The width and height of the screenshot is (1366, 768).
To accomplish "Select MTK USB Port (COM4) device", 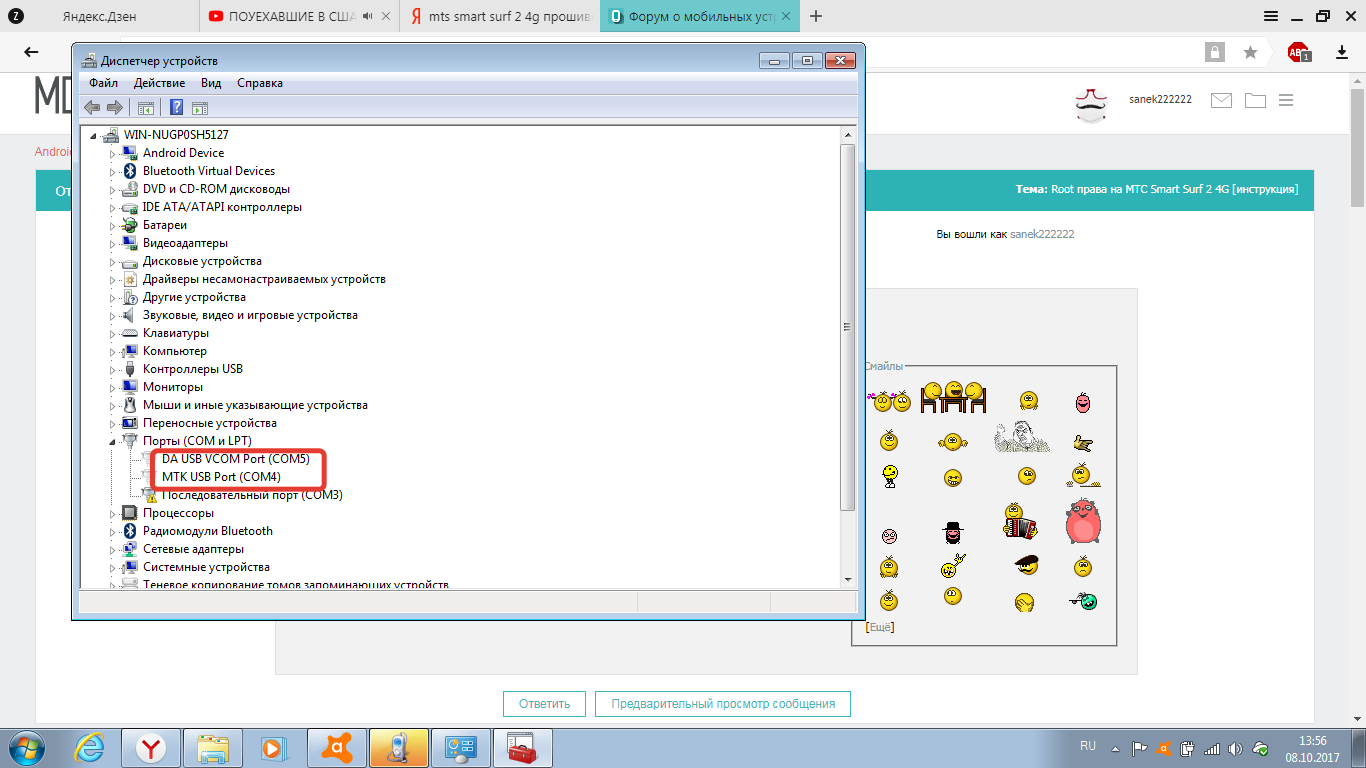I will pyautogui.click(x=221, y=477).
